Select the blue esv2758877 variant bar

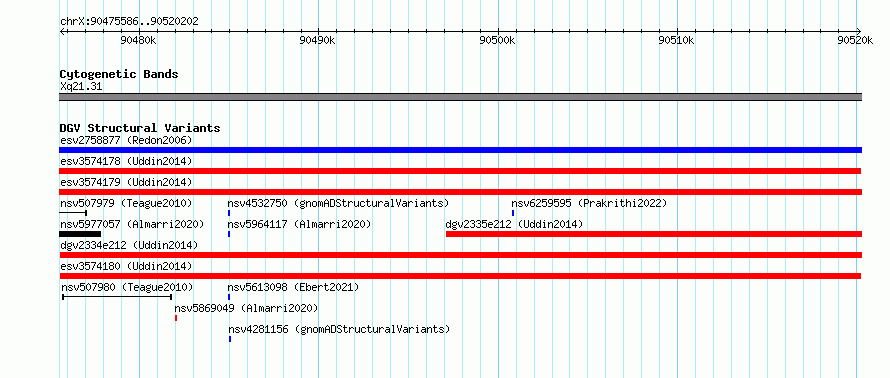point(460,150)
